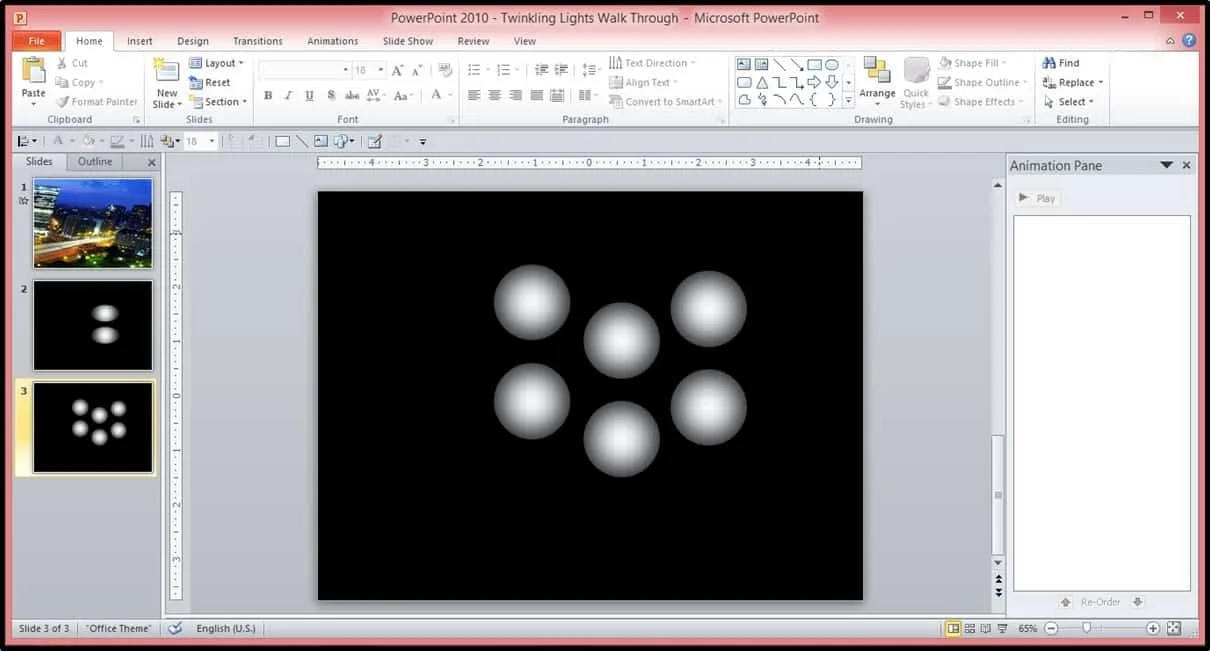Screen dimensions: 1210x651
Task: Select the Down Arrow shape
Action: (831, 82)
